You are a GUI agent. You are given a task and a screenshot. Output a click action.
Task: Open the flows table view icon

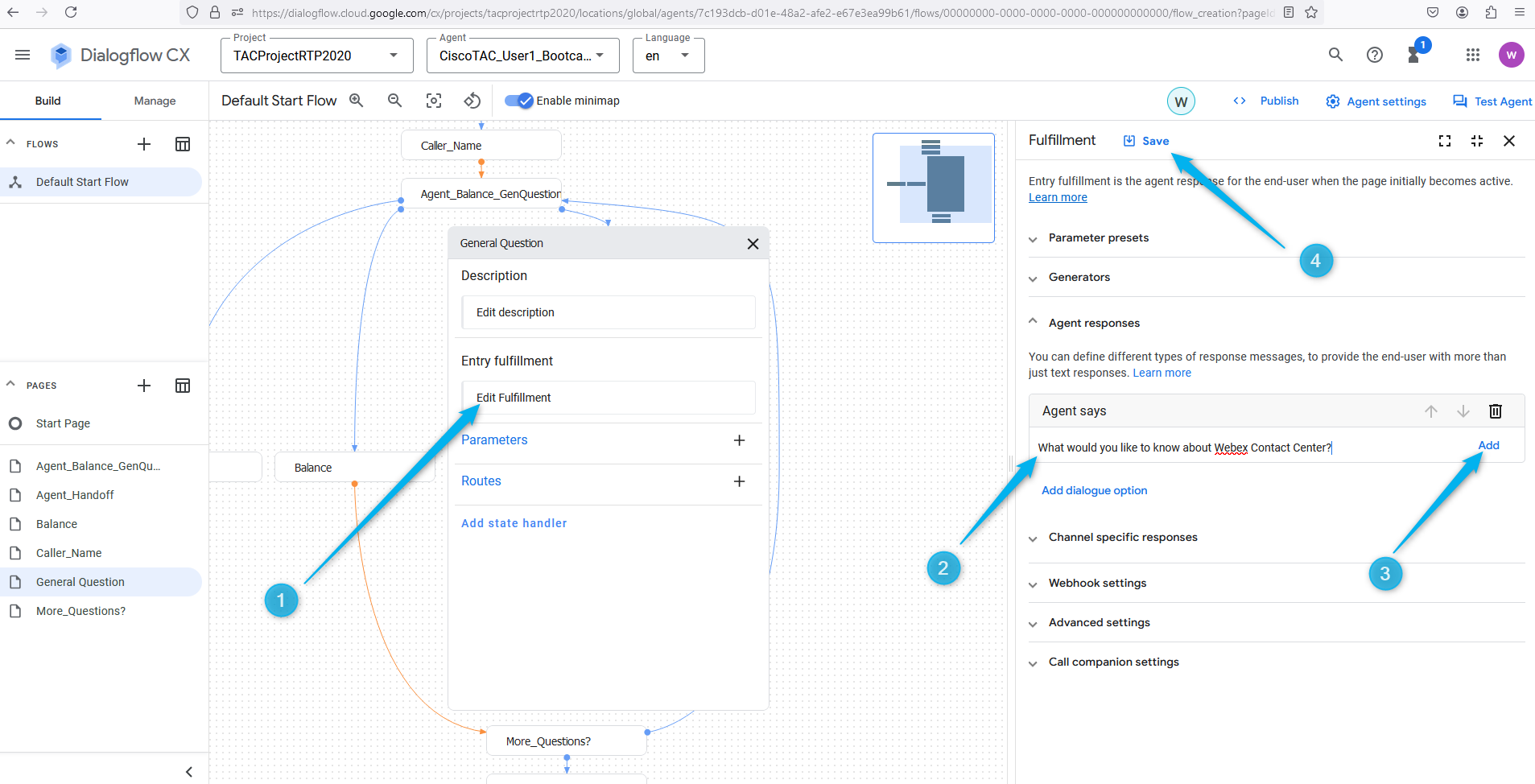183,144
